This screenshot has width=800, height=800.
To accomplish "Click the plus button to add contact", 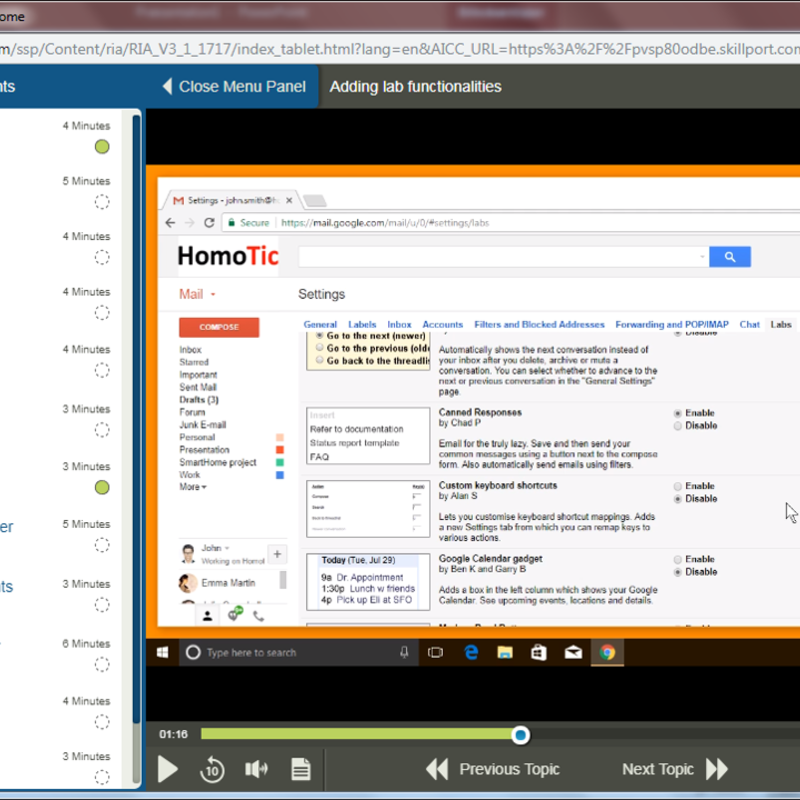I will [277, 554].
